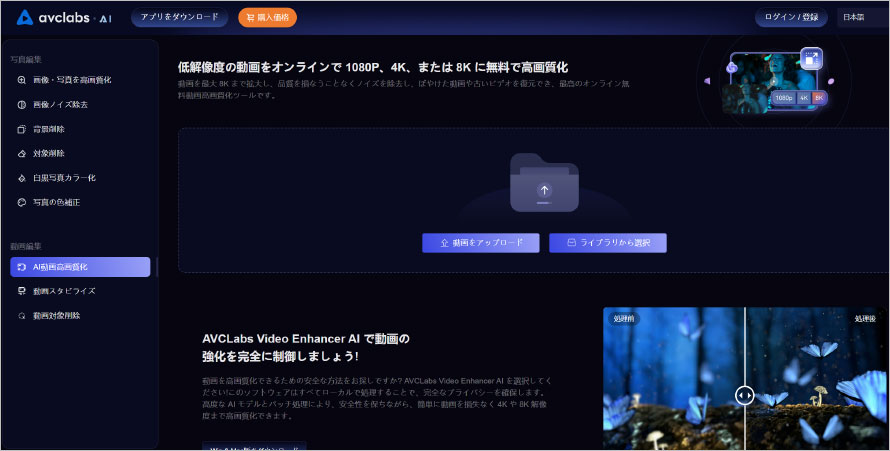Select the 背景削除 sidebar icon
Image resolution: width=890 pixels, height=451 pixels.
click(22, 129)
